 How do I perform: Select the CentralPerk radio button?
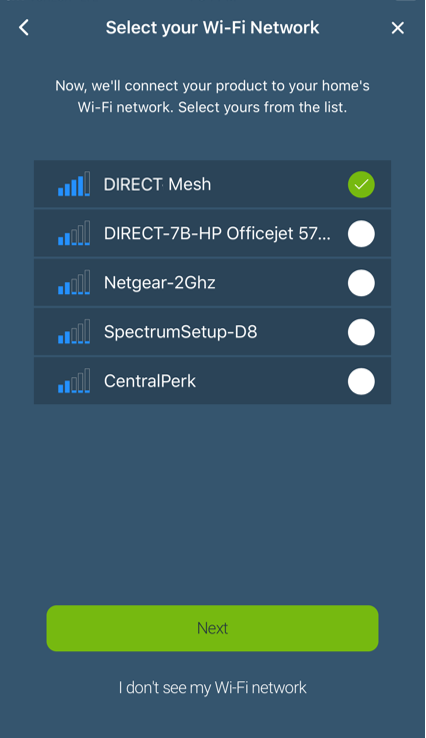point(361,381)
